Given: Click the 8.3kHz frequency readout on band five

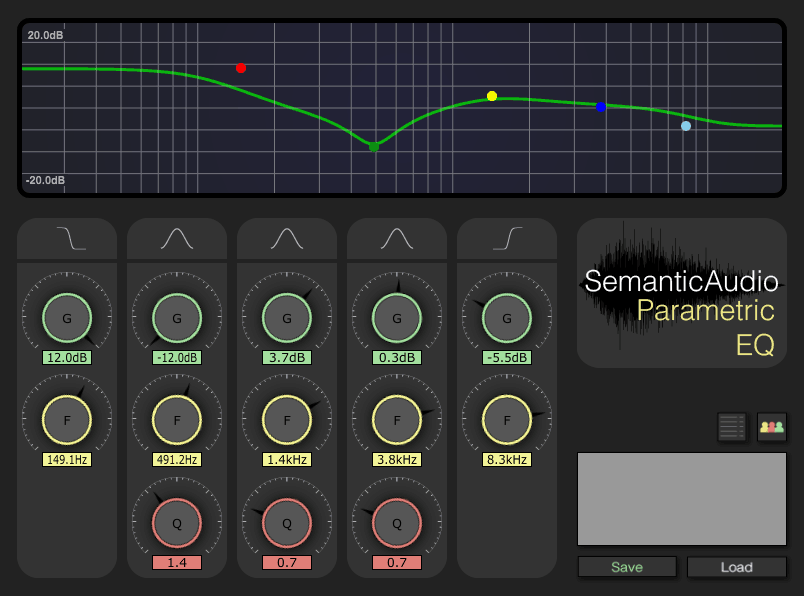Looking at the screenshot, I should coord(506,459).
